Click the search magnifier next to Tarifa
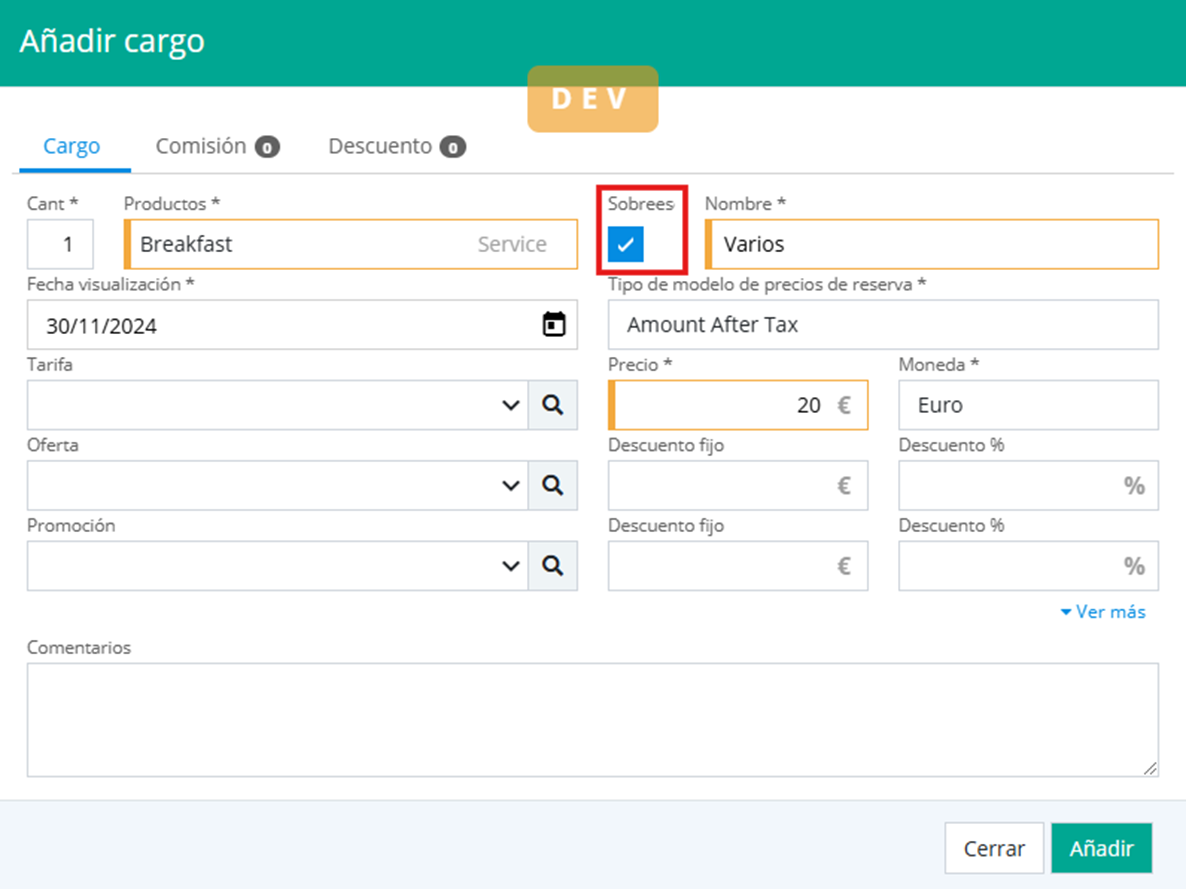Image resolution: width=1186 pixels, height=889 pixels. point(552,405)
